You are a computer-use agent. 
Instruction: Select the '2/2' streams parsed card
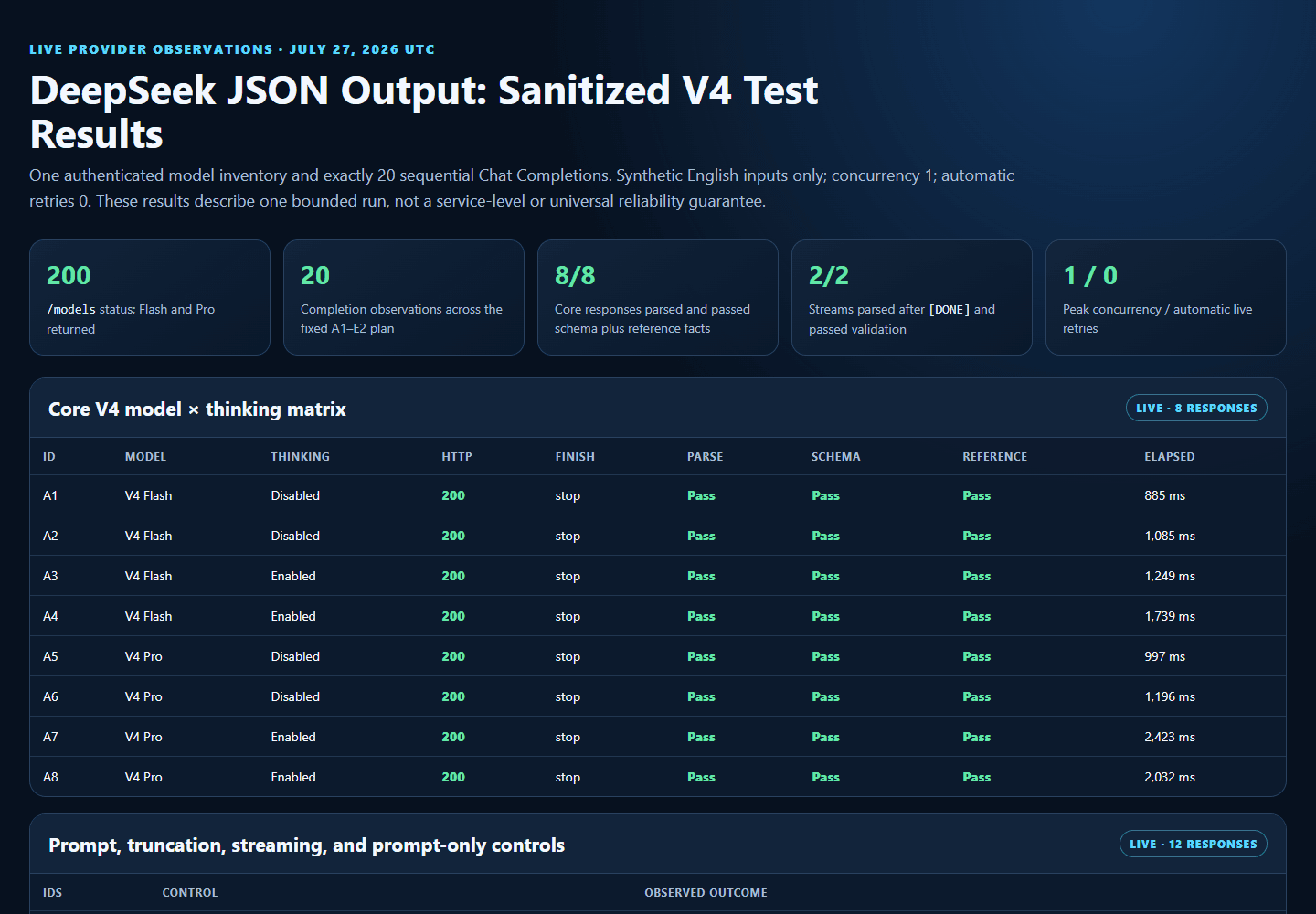pyautogui.click(x=912, y=297)
